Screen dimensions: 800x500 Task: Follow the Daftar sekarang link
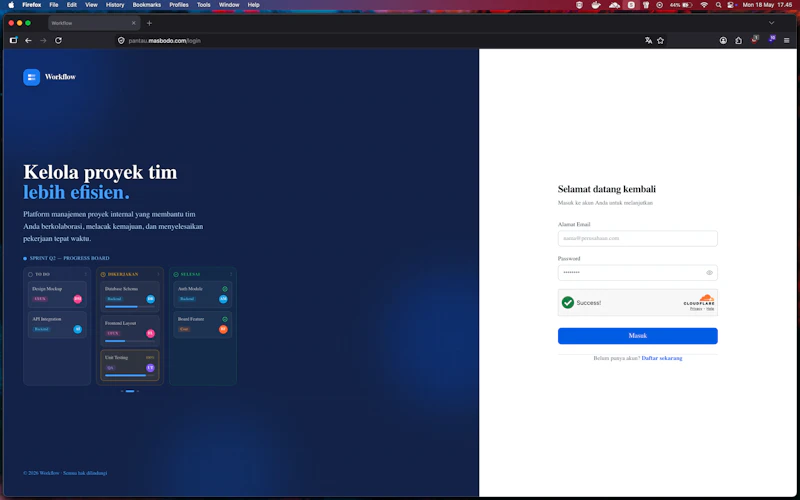click(662, 358)
